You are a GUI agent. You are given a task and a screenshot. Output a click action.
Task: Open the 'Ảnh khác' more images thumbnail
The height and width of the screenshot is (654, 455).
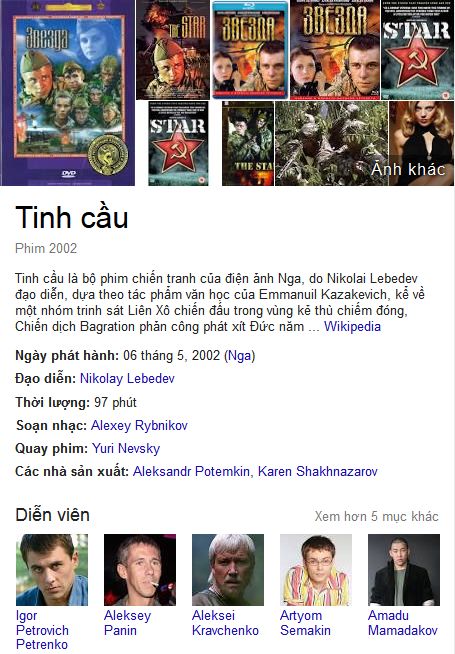point(421,143)
